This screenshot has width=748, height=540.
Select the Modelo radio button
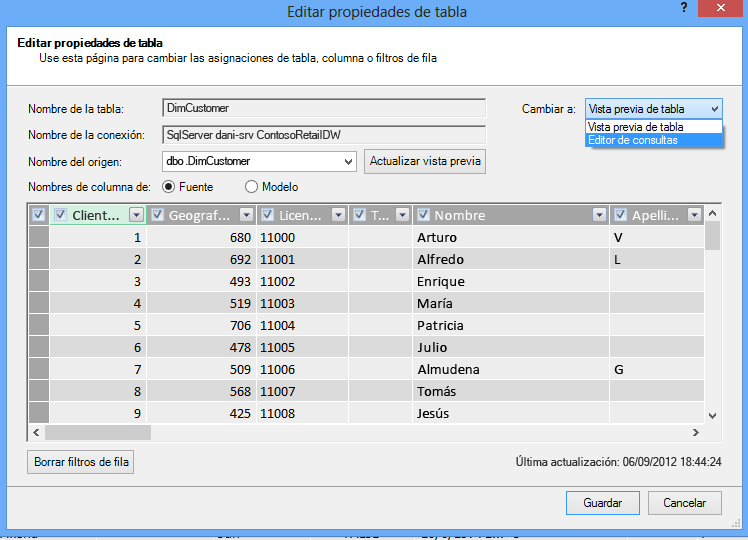[x=251, y=187]
